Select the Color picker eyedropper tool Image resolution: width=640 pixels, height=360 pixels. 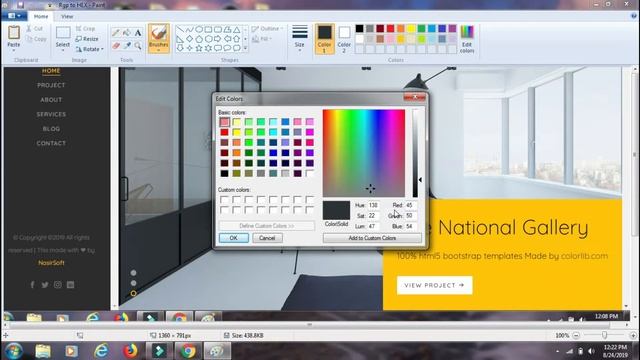click(127, 45)
